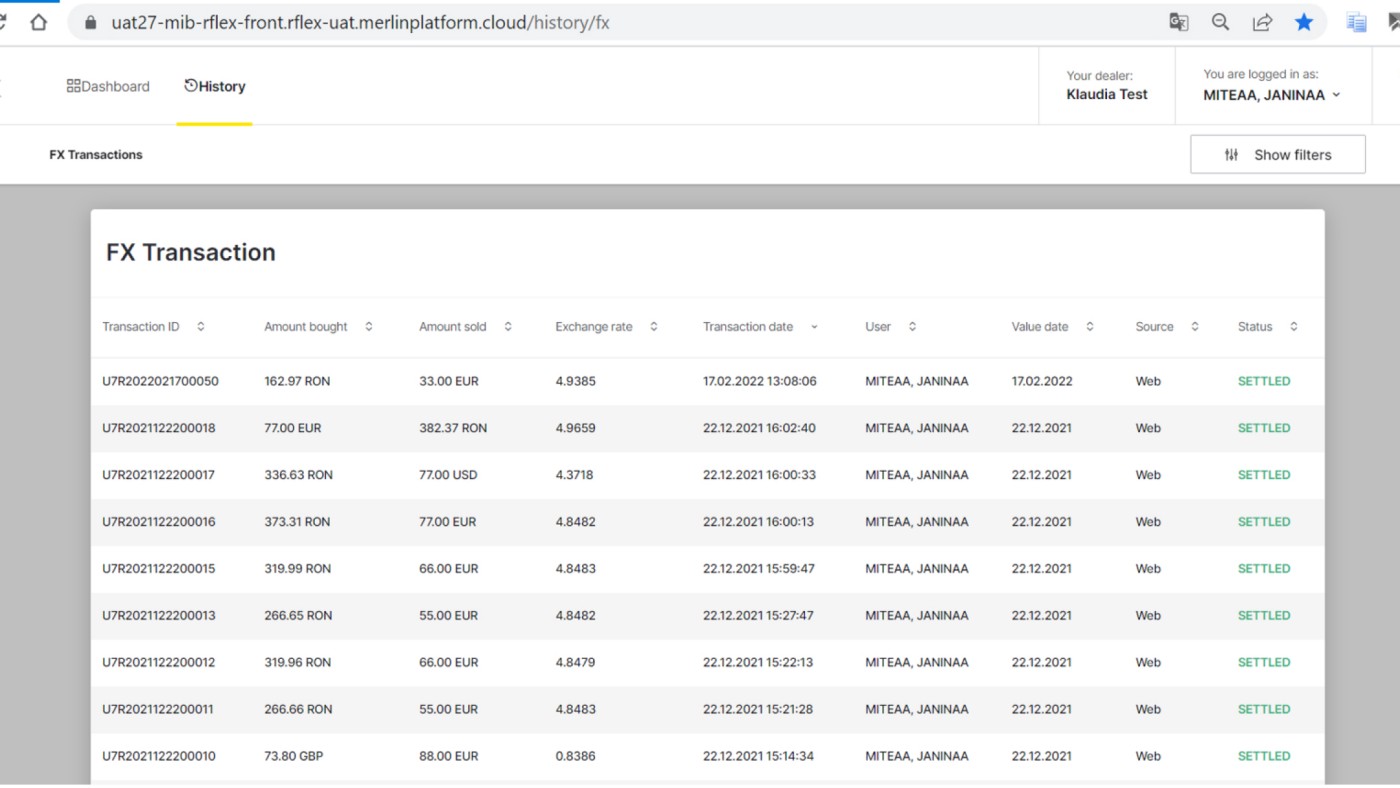The height and width of the screenshot is (788, 1400).
Task: Open the Dashboard tab
Action: [108, 87]
